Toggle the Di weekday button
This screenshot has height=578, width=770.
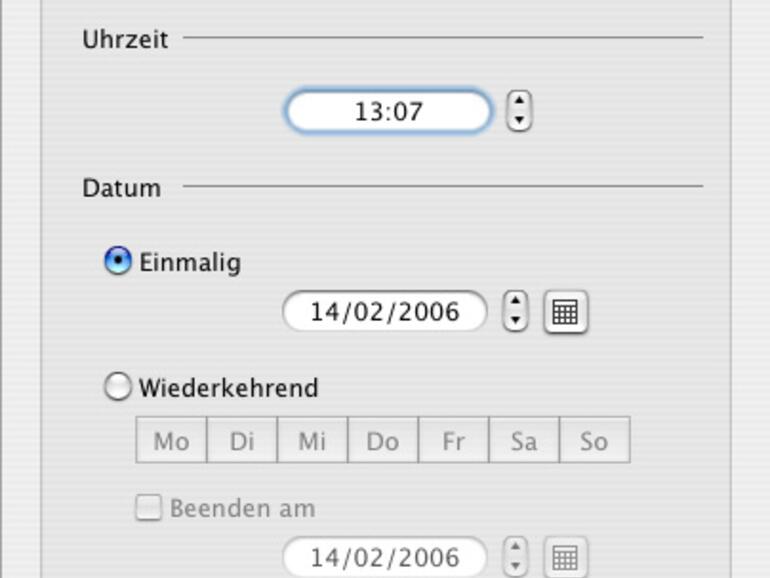coord(242,440)
